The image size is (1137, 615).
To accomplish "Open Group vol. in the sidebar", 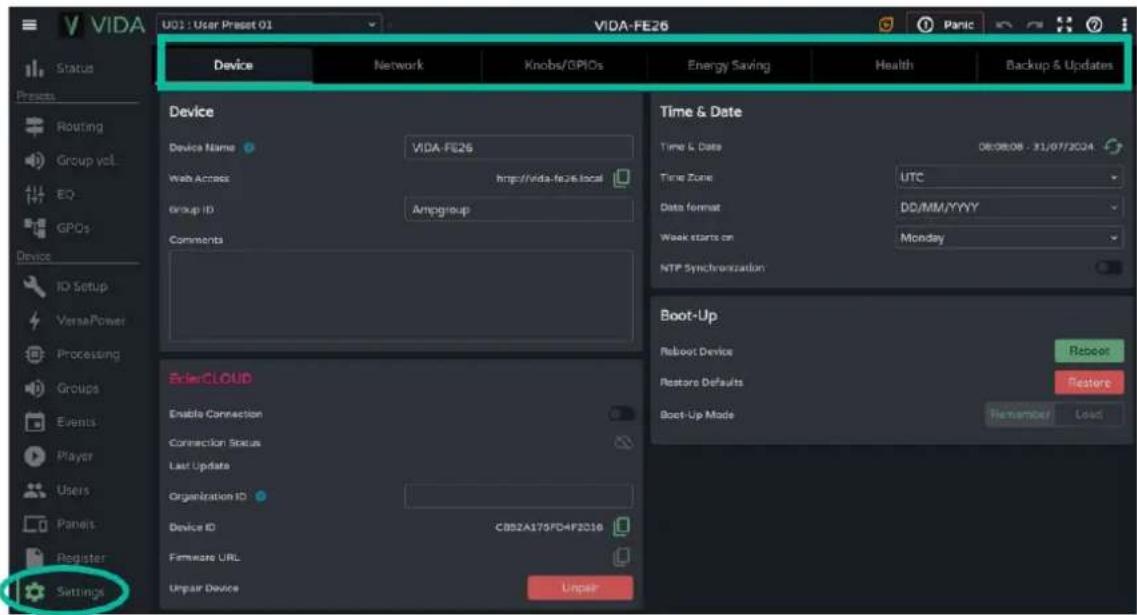I will click(70, 160).
